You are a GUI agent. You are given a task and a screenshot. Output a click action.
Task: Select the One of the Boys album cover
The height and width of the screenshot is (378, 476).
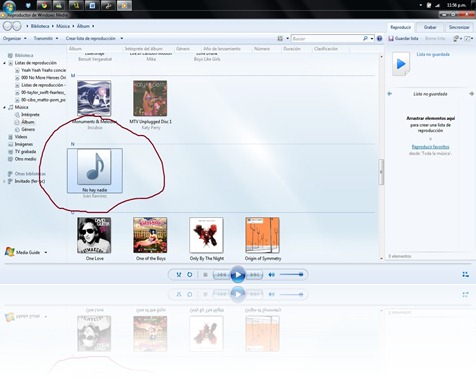150,235
